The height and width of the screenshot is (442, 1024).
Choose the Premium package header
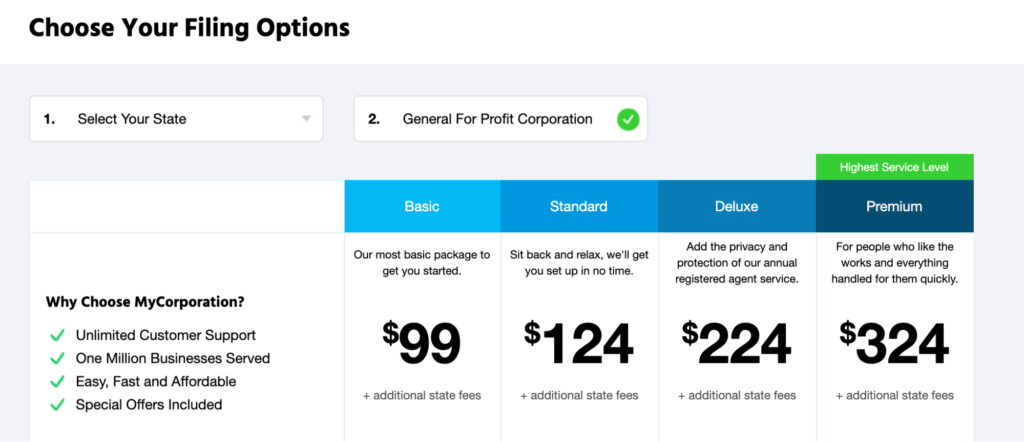pyautogui.click(x=895, y=206)
